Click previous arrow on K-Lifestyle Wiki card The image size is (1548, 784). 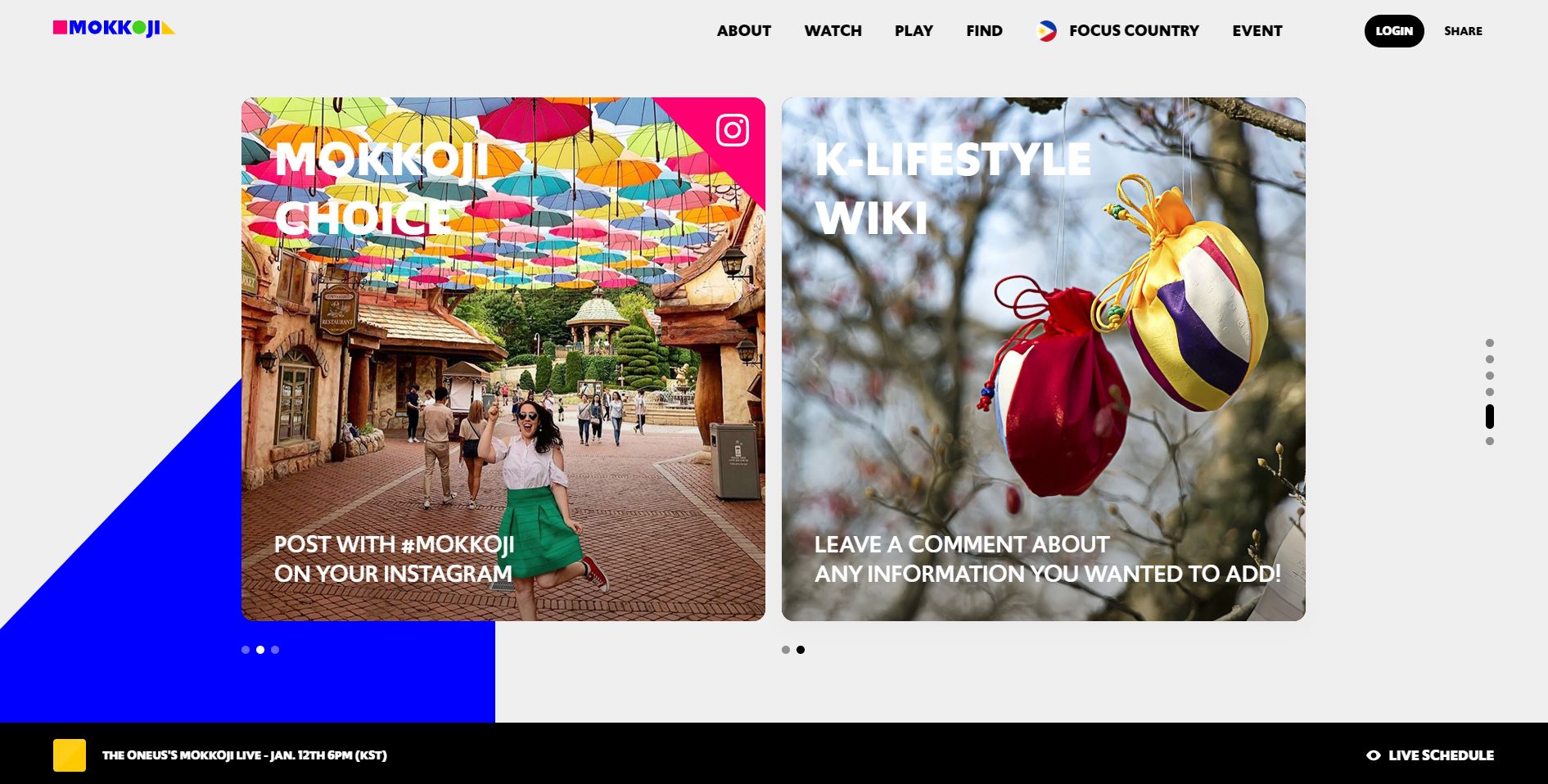coord(815,358)
